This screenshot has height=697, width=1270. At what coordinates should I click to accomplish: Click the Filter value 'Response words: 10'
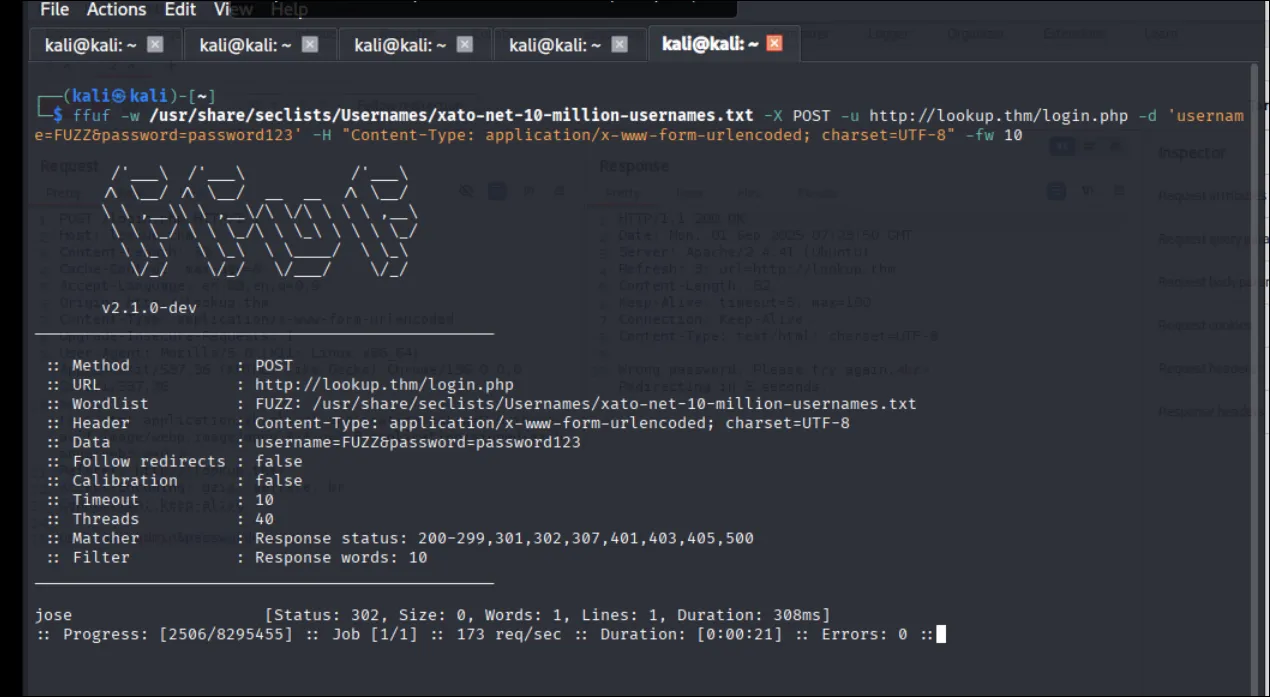tap(341, 557)
